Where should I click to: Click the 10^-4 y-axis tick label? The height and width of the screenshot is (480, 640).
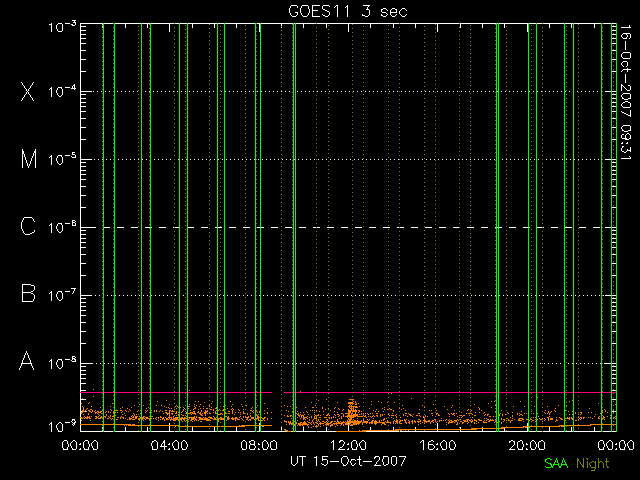[62, 91]
